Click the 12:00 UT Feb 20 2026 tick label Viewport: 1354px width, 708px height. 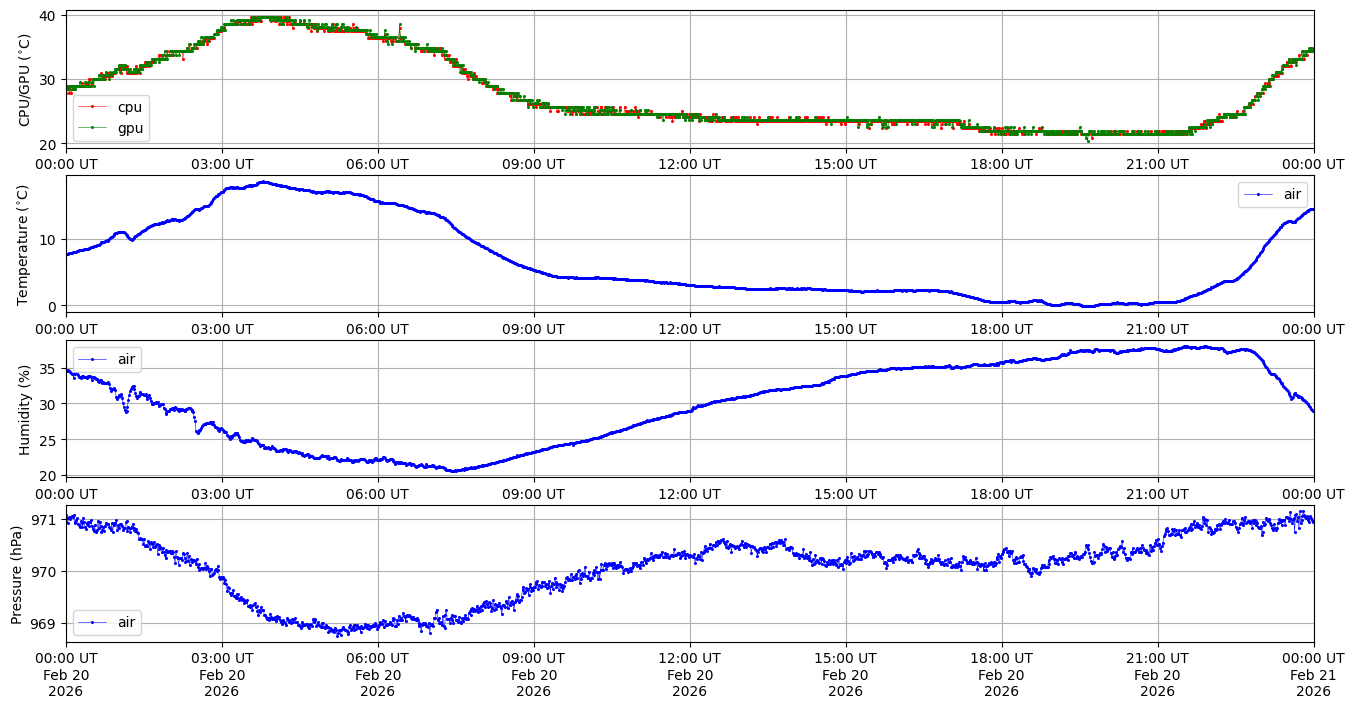click(689, 674)
